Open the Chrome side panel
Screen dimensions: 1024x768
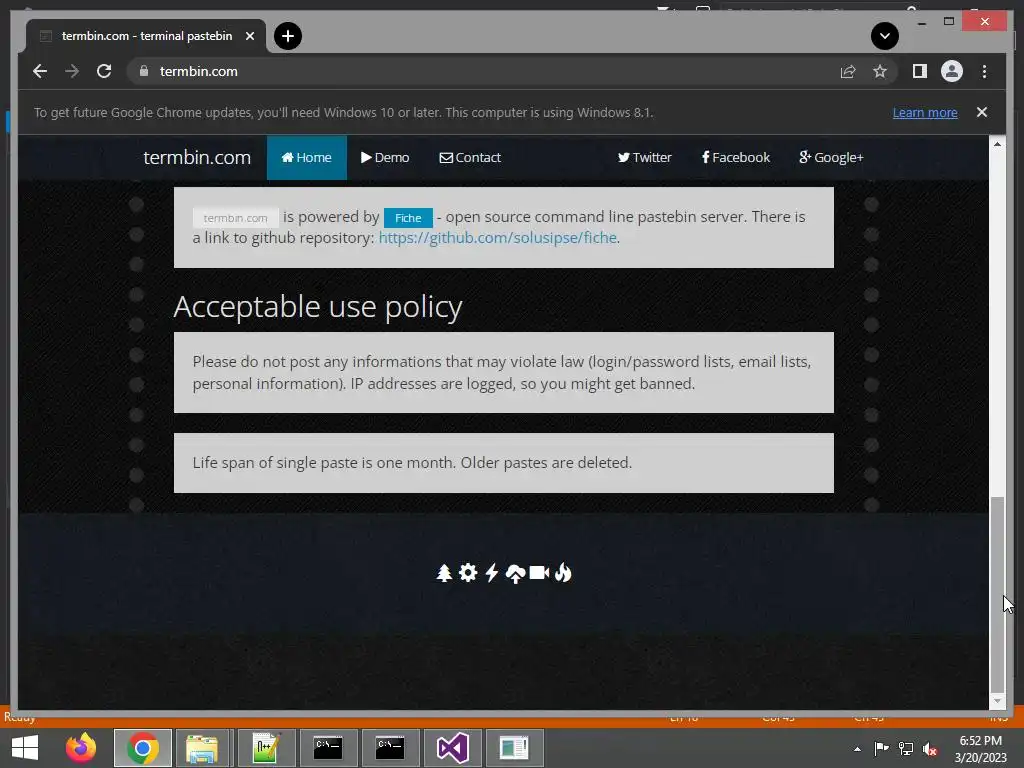(x=920, y=71)
